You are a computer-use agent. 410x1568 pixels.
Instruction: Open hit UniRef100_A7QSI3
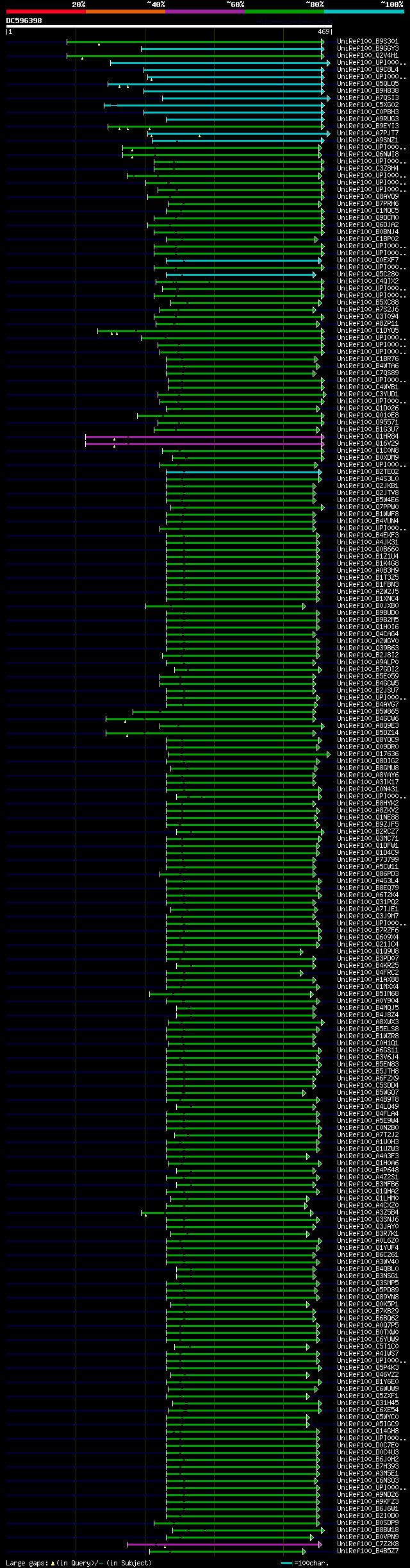coord(368,98)
